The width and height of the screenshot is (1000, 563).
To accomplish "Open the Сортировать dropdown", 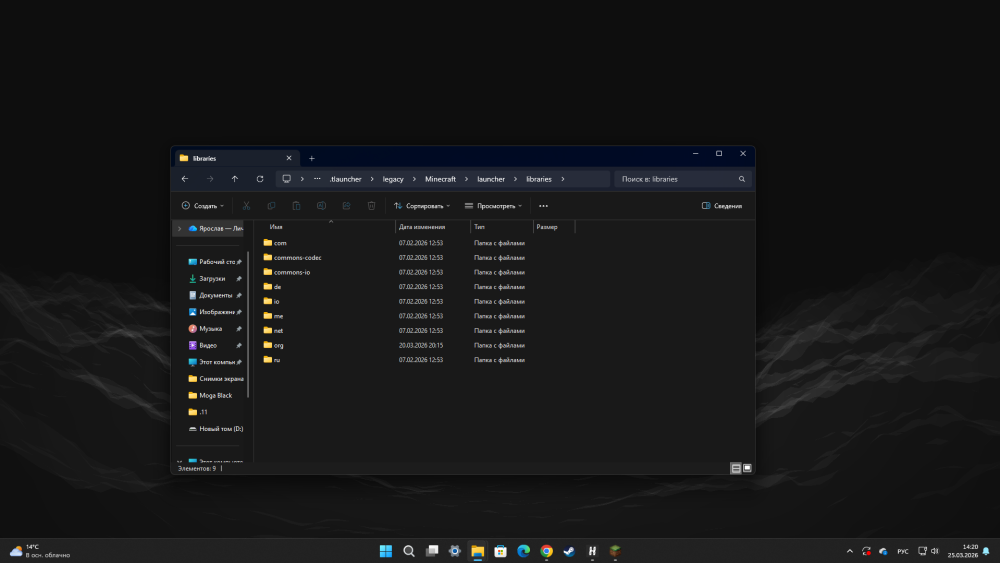I will click(422, 206).
